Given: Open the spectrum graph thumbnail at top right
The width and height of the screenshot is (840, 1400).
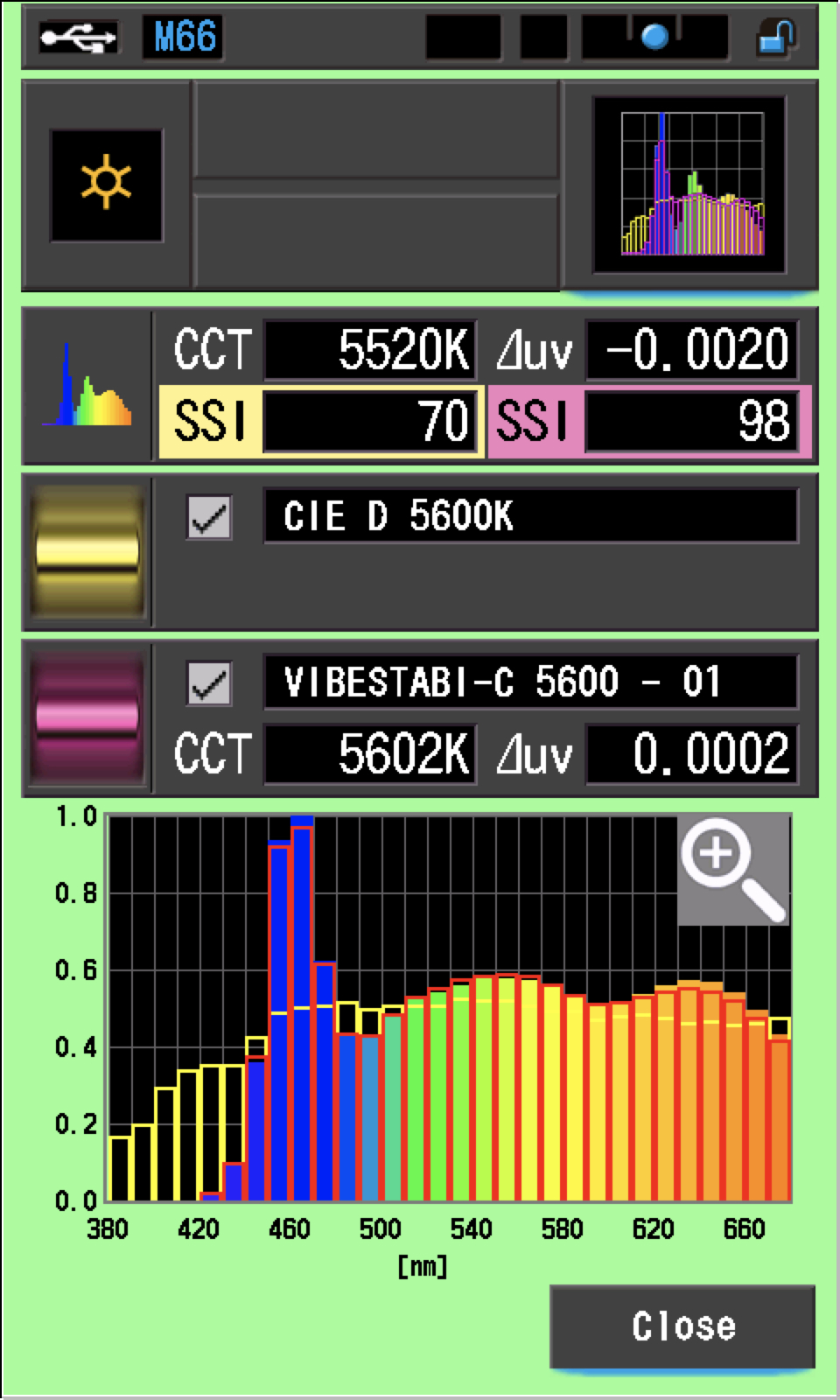Looking at the screenshot, I should point(690,185).
